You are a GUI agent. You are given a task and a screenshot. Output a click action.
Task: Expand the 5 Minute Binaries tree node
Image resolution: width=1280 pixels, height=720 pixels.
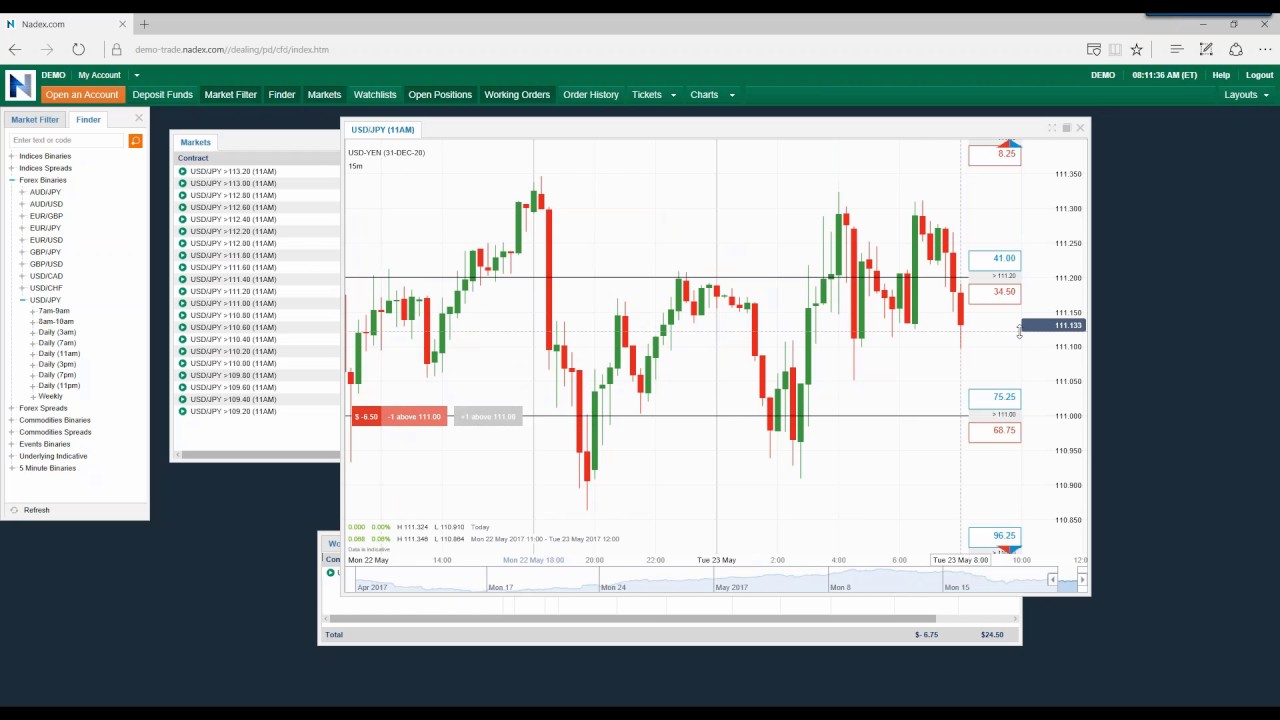coord(11,468)
